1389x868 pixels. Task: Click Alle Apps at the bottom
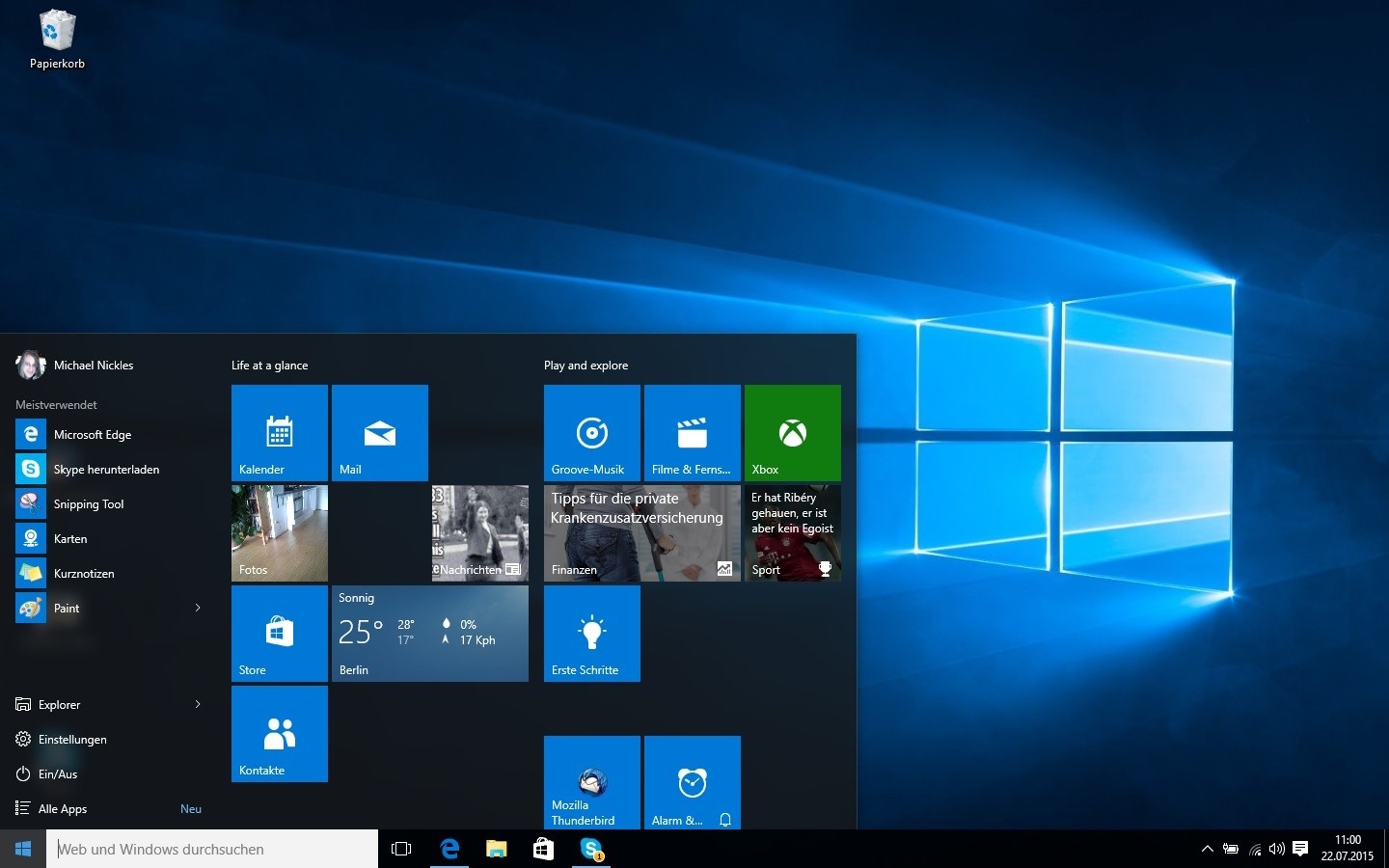tap(63, 808)
